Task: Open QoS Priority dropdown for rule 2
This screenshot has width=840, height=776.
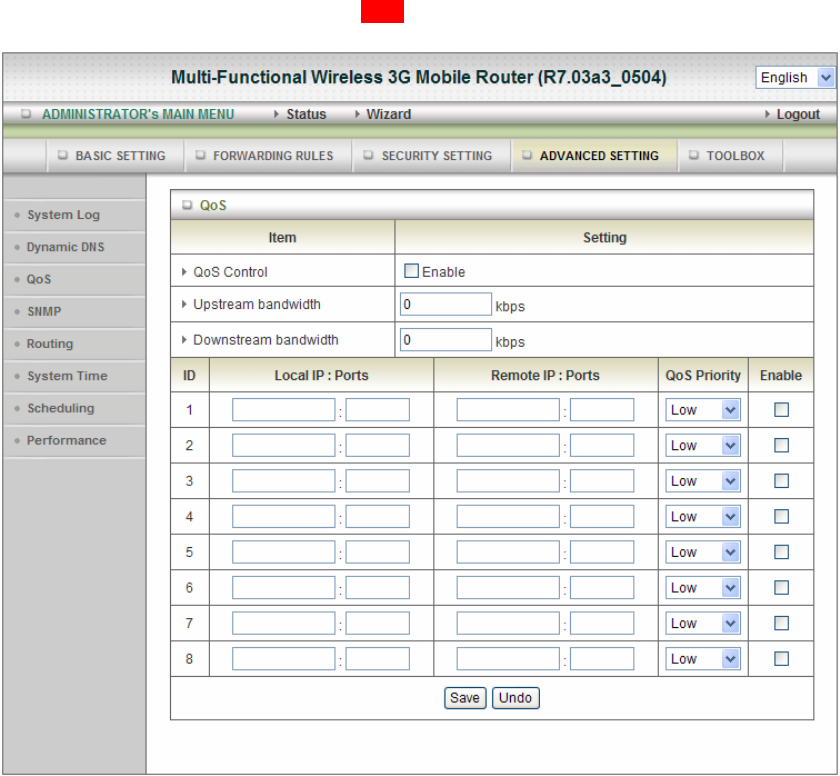Action: coord(703,445)
